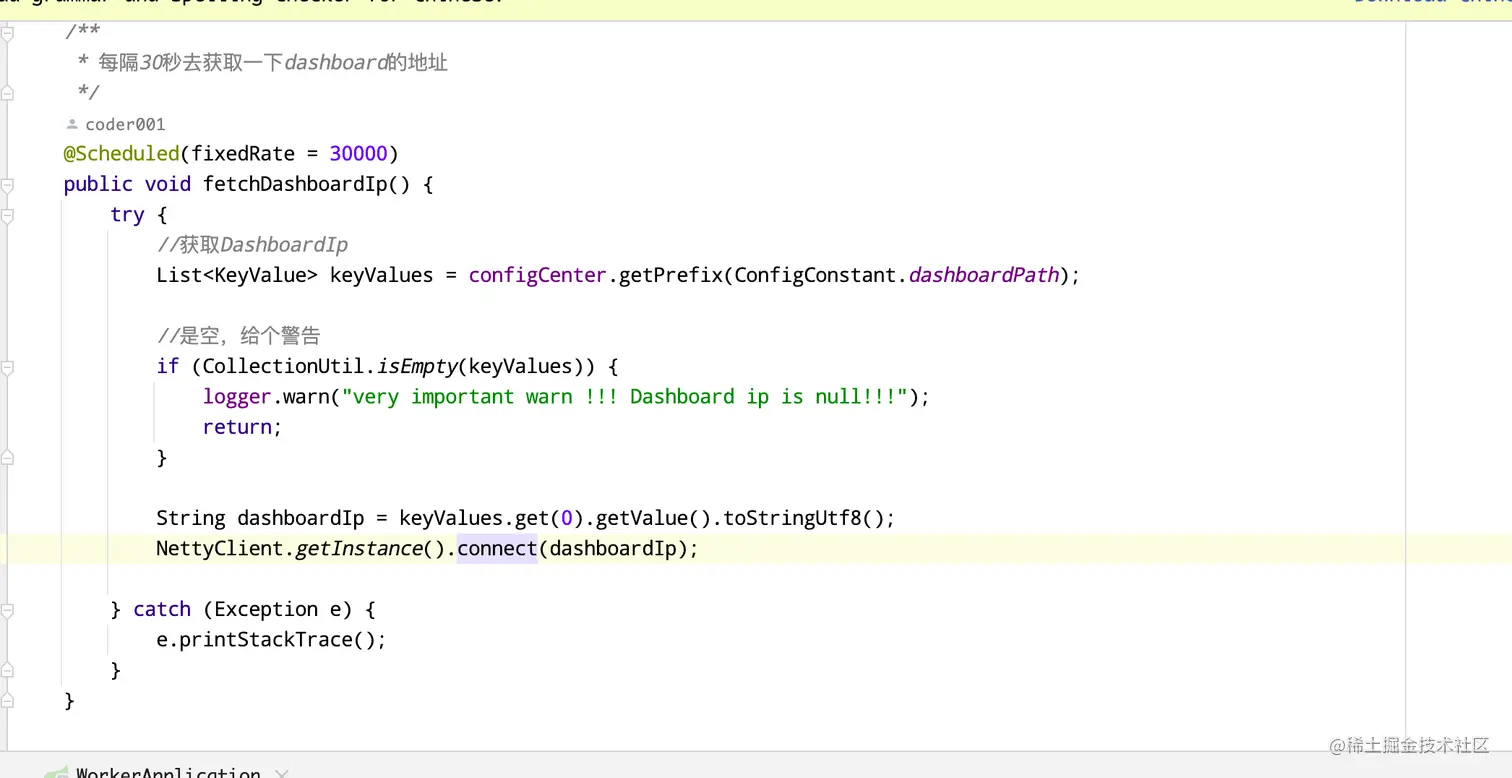Fold the if CollectionUtil.isEmpty block

8,367
